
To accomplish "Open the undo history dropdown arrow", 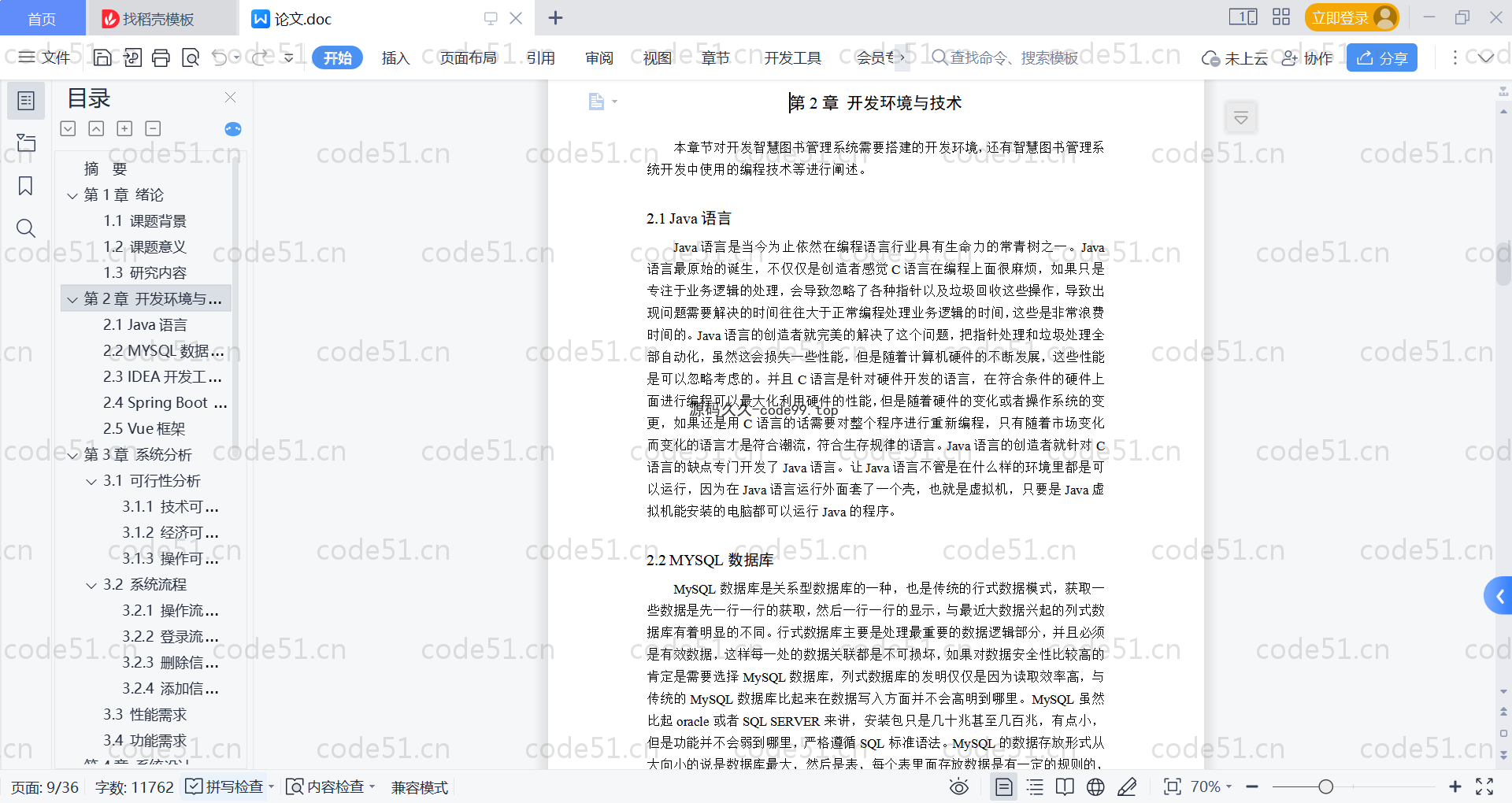I will (x=236, y=57).
